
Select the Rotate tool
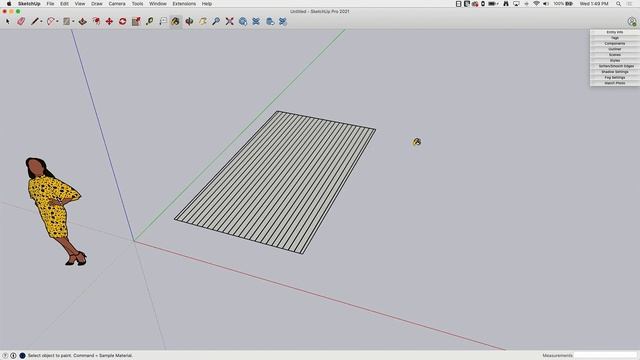122,21
